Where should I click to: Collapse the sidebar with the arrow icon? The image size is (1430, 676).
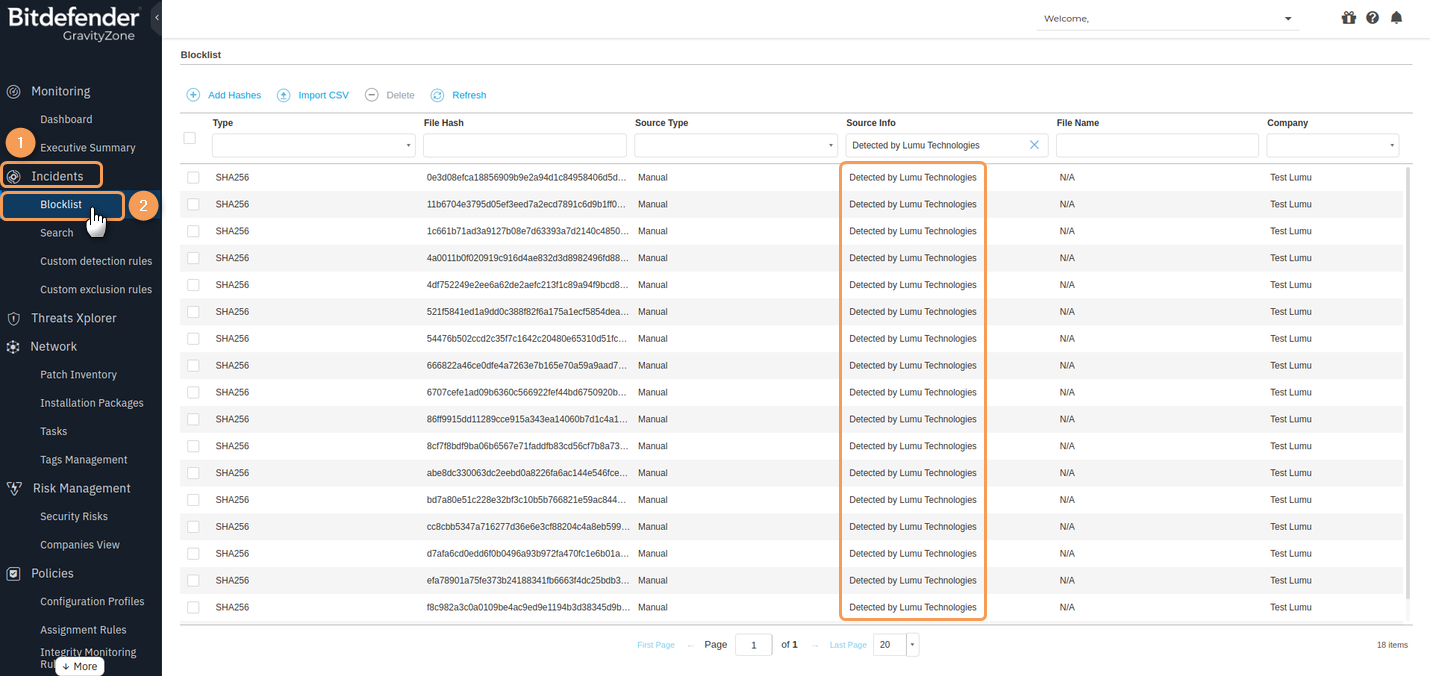pos(156,18)
